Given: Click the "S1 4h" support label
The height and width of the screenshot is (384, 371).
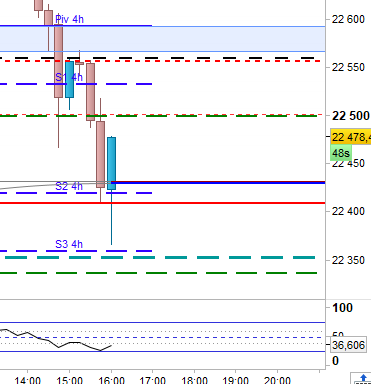Looking at the screenshot, I should (x=69, y=77).
